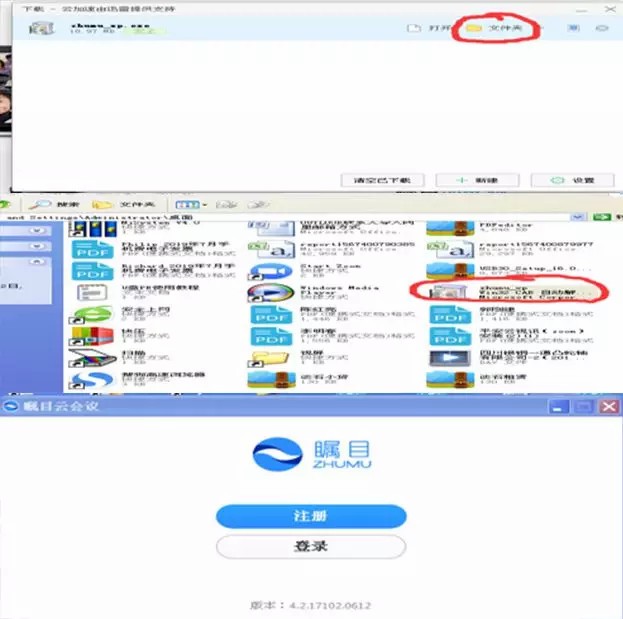
Task: Select the Philip 2019年7月 PDF file
Action: click(x=154, y=249)
